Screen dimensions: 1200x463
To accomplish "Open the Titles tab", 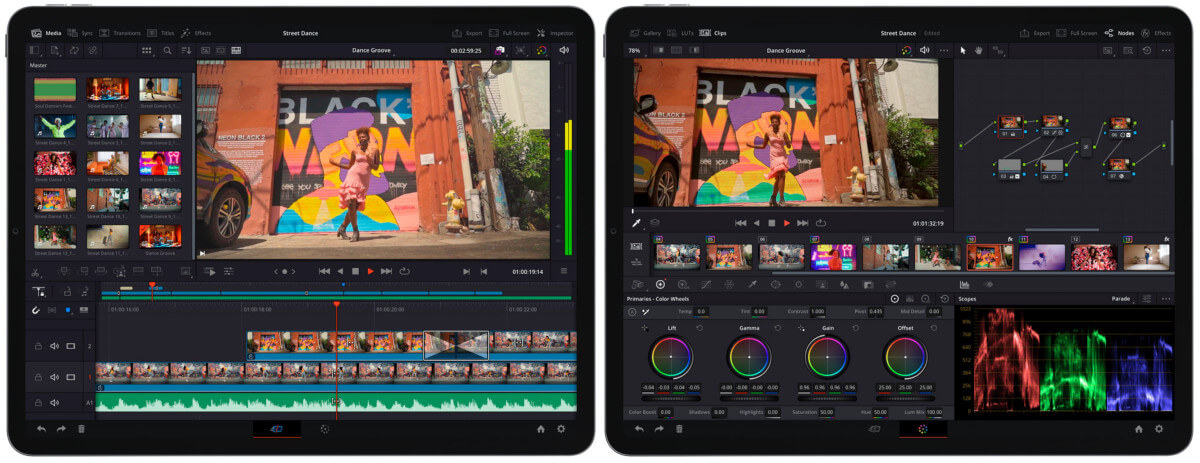I will 162,33.
